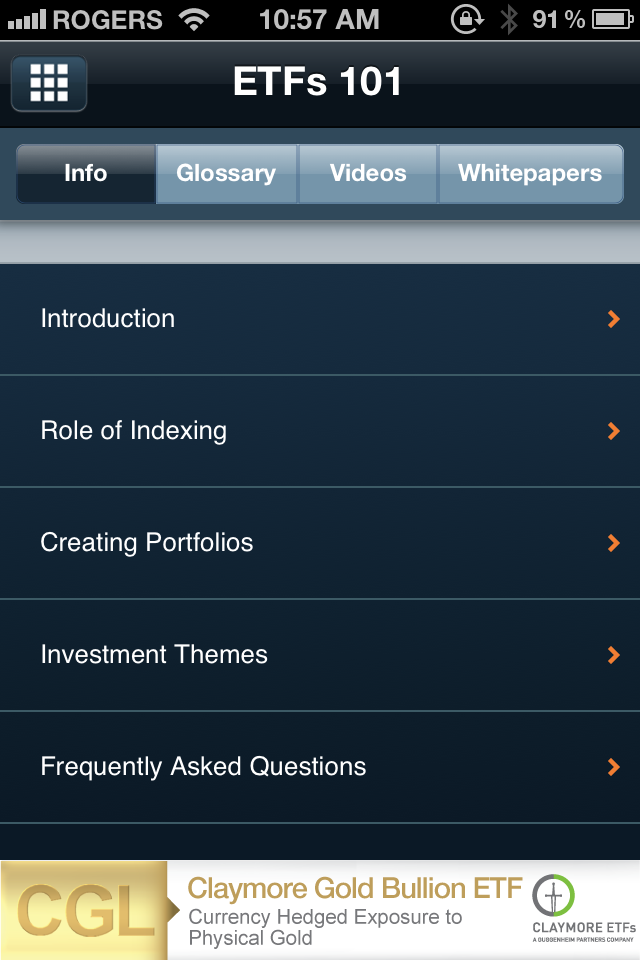Open Frequently Asked Questions
This screenshot has height=960, width=640.
click(320, 767)
